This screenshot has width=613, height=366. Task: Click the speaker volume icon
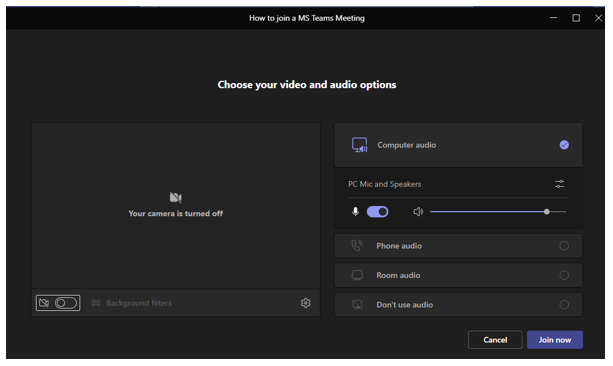coord(418,212)
